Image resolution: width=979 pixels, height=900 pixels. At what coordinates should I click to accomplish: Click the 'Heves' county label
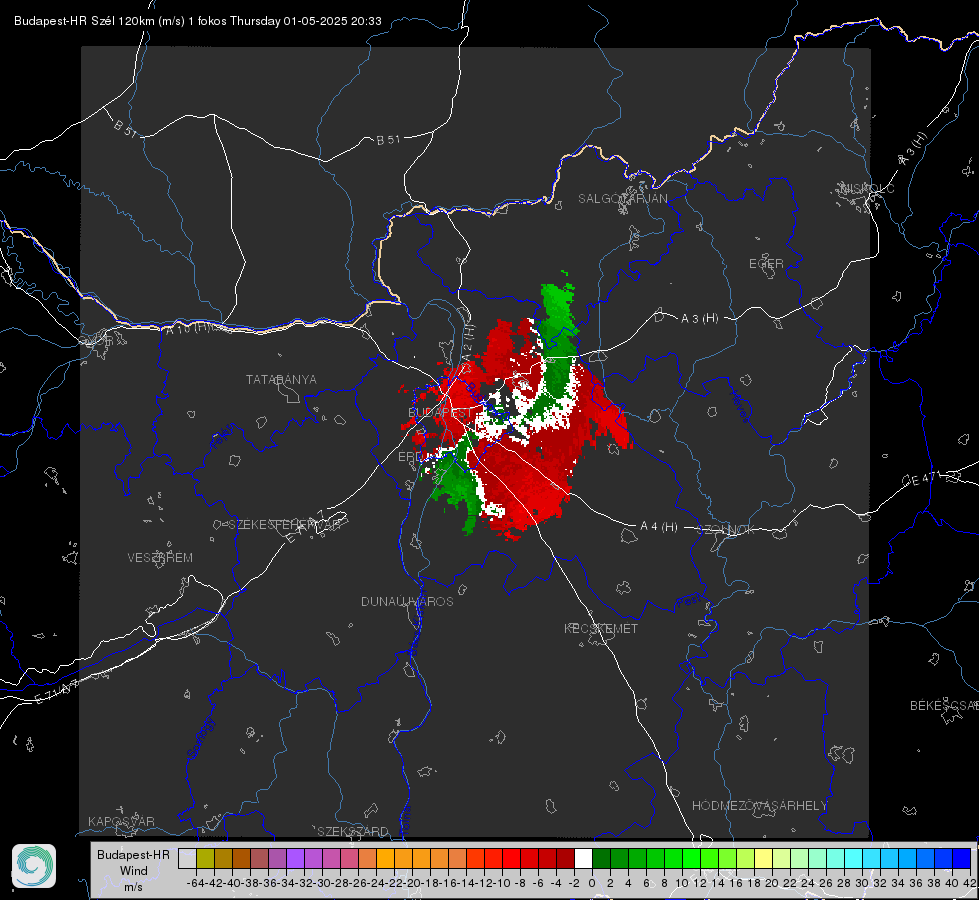tap(739, 406)
